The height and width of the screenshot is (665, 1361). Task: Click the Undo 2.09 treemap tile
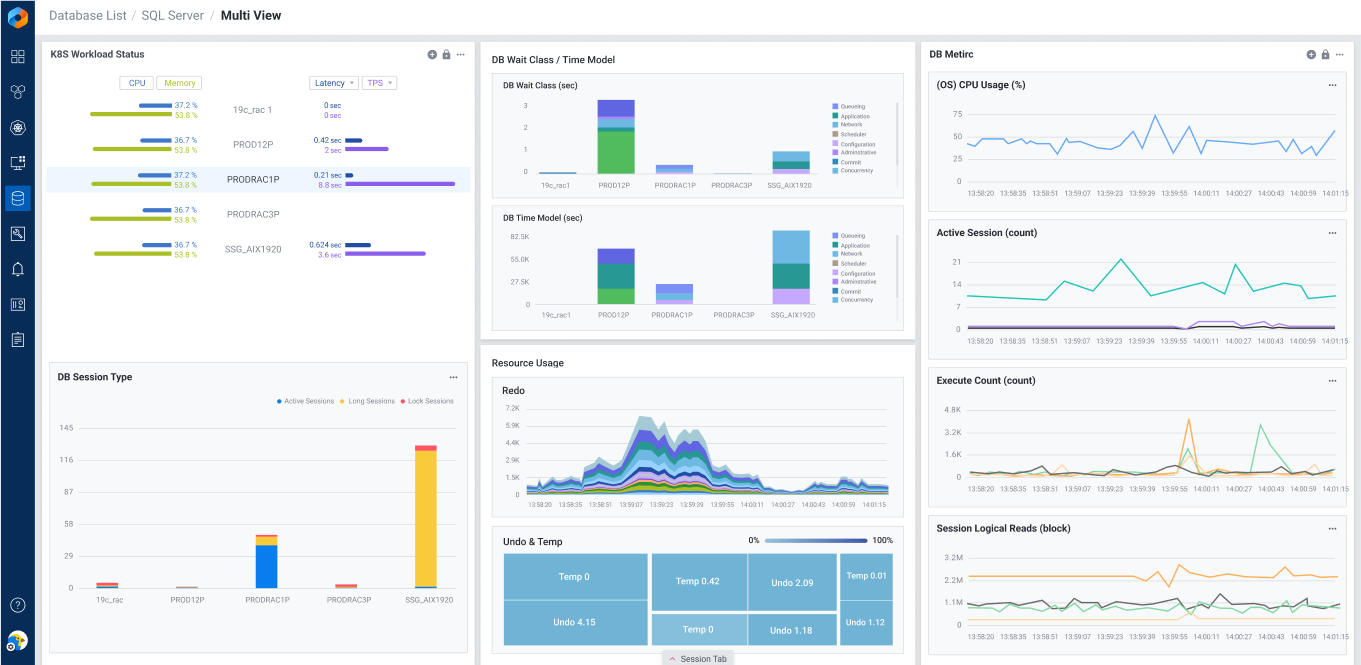tap(793, 582)
